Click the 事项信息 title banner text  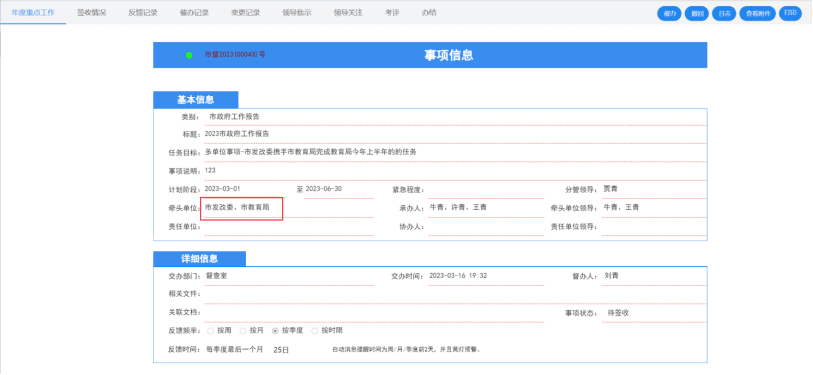click(x=448, y=55)
